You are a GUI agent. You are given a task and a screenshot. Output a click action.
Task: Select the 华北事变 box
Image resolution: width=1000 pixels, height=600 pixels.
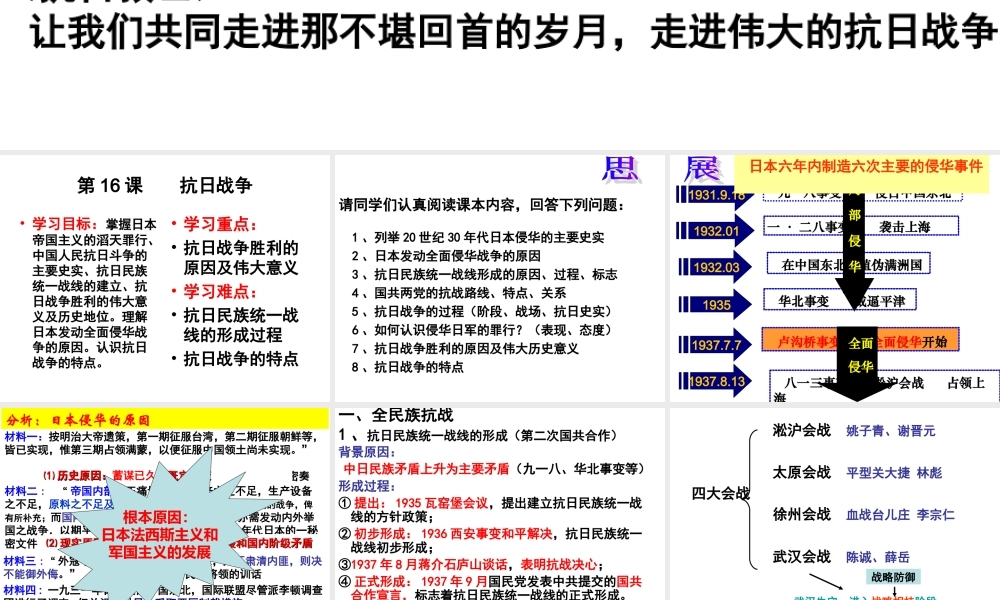(839, 301)
